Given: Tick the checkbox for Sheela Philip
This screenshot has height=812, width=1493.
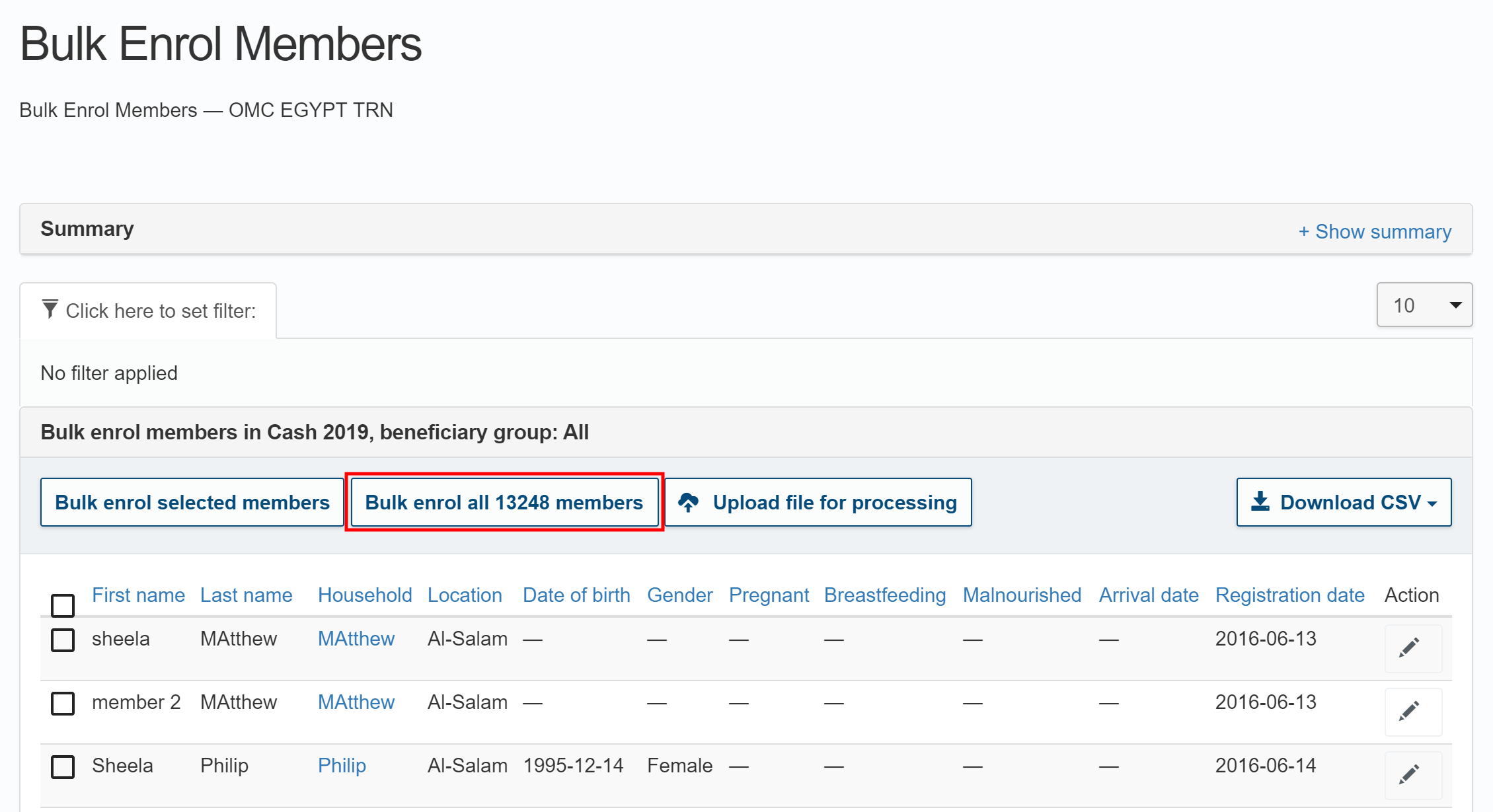Looking at the screenshot, I should tap(63, 766).
